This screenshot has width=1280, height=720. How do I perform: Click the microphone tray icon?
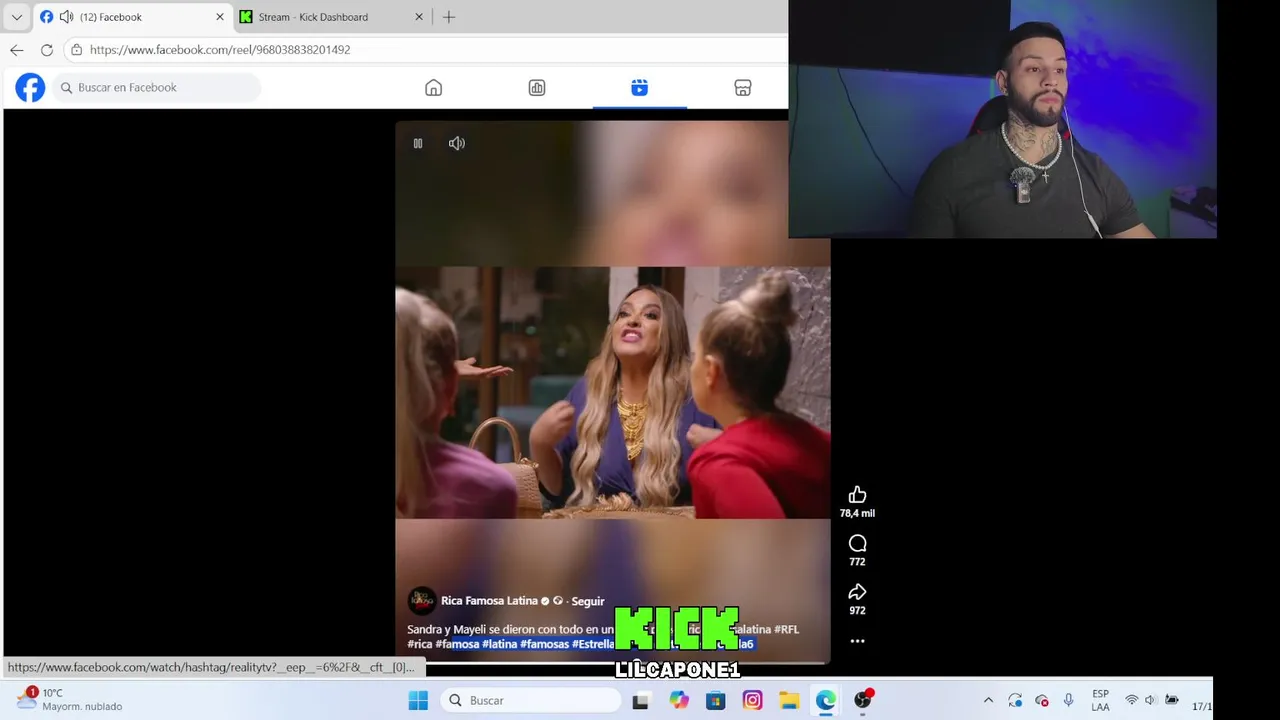click(1068, 701)
